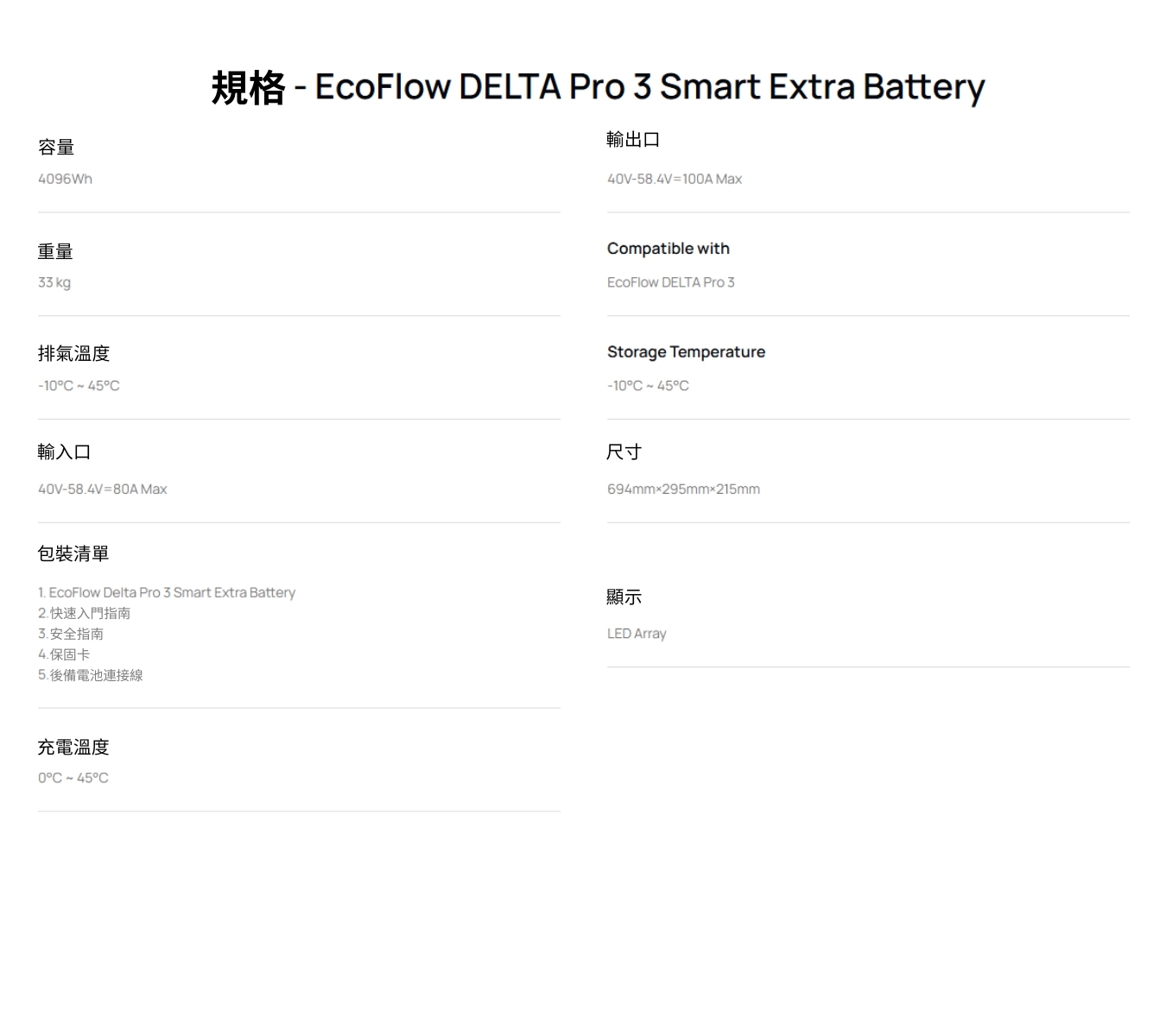
Task: Select the 40V-58.4V=100A Max output value
Action: tap(675, 179)
